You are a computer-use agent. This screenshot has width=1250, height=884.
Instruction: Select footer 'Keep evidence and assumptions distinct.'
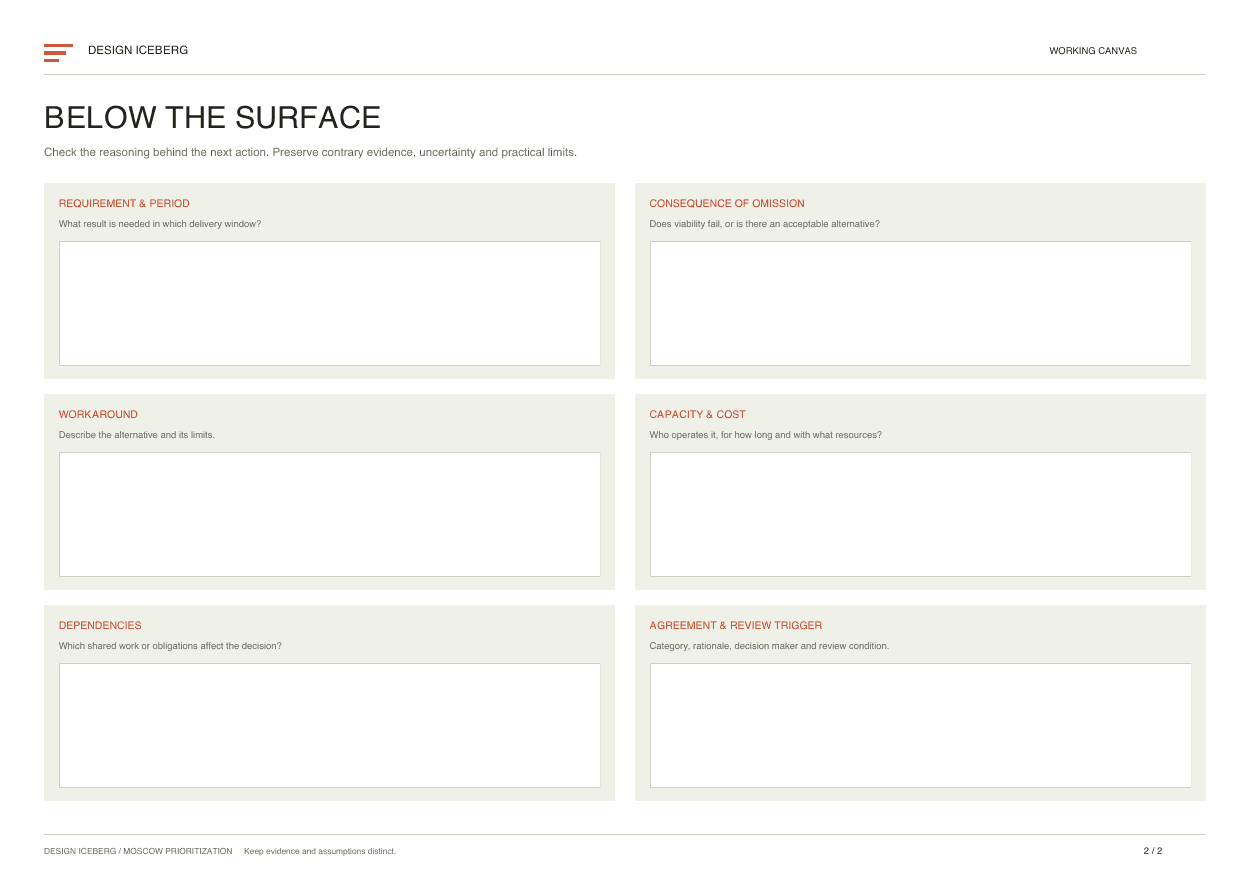click(320, 852)
